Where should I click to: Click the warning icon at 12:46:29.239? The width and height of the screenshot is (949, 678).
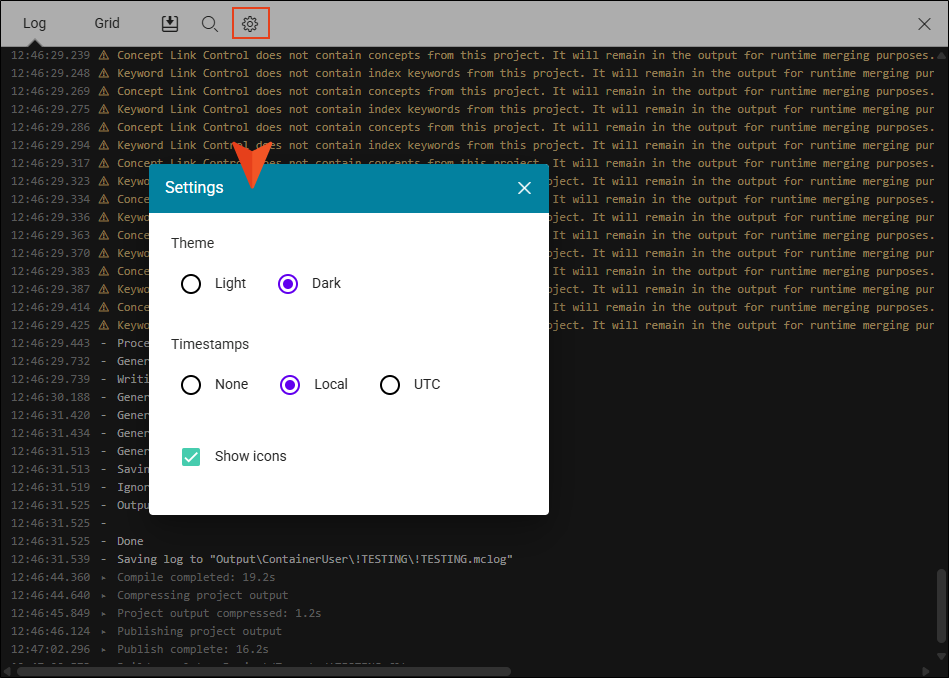pos(103,55)
